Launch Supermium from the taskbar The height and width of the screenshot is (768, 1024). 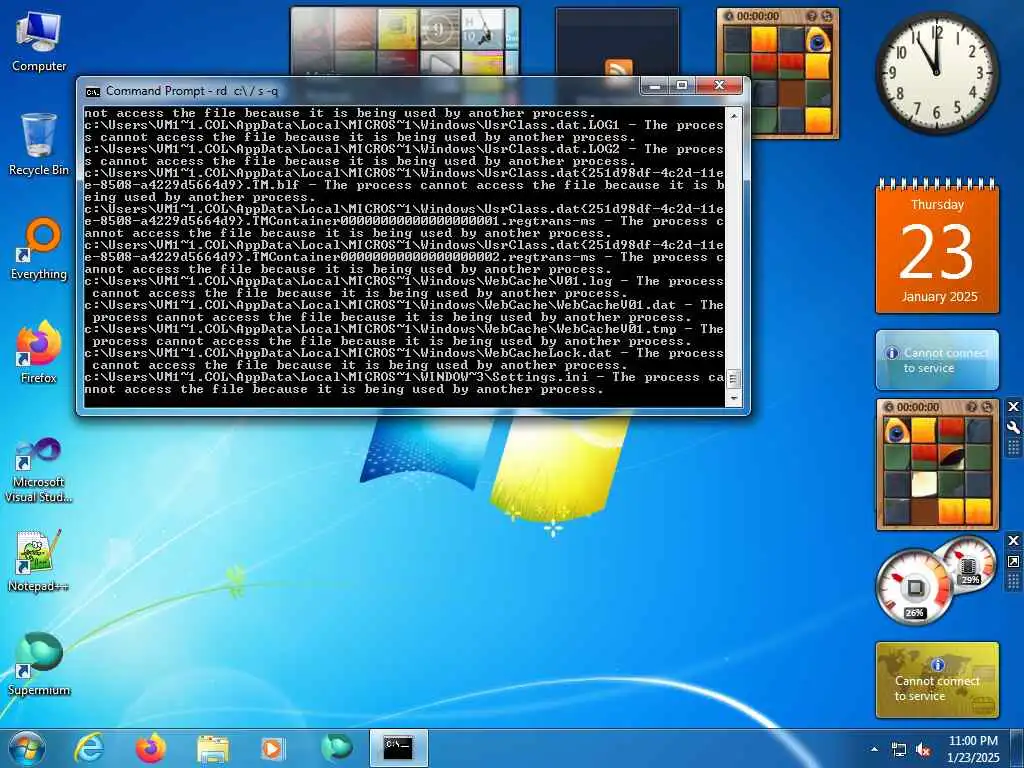click(336, 748)
